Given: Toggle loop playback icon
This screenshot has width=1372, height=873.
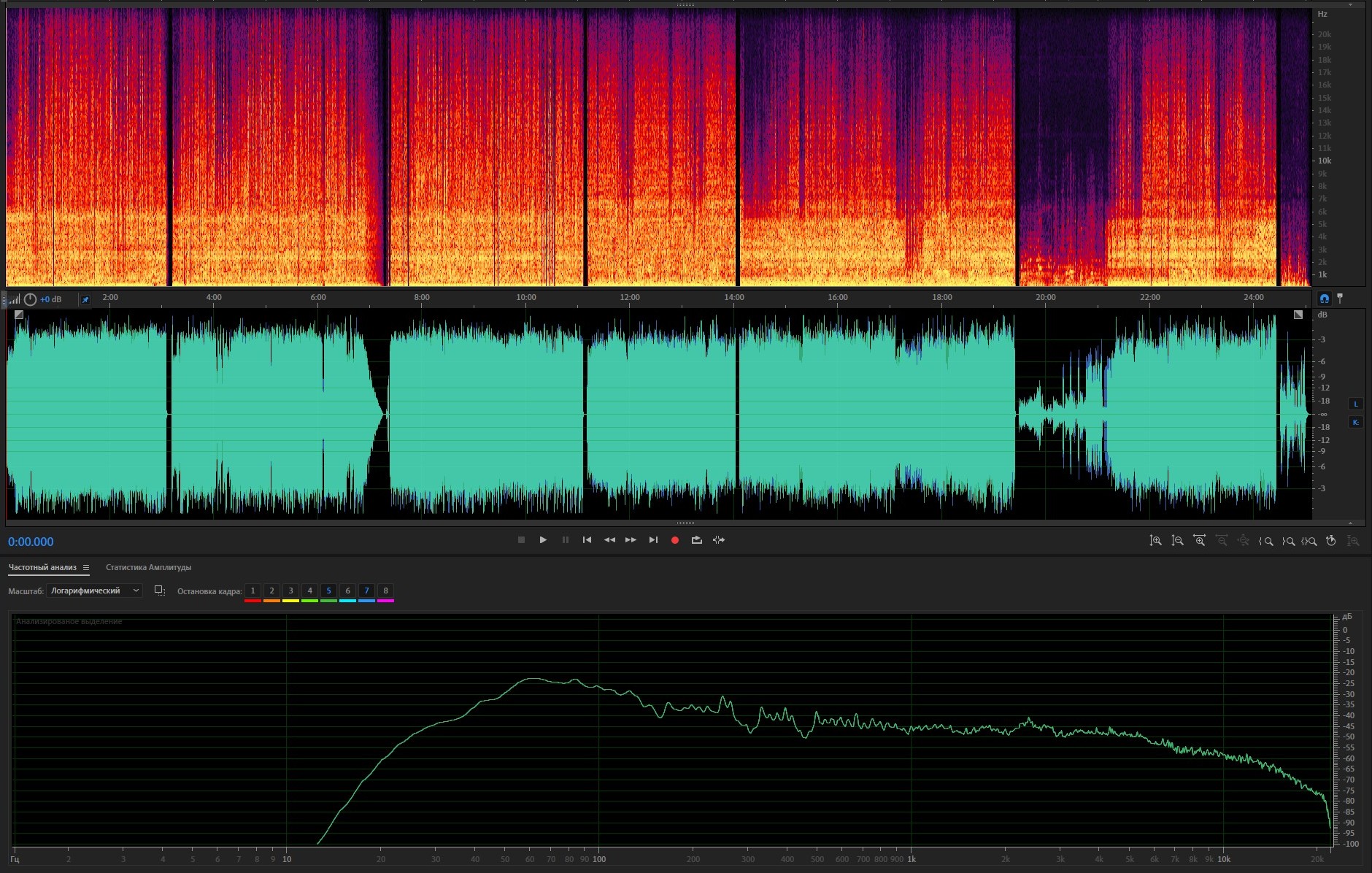Looking at the screenshot, I should pyautogui.click(x=697, y=540).
